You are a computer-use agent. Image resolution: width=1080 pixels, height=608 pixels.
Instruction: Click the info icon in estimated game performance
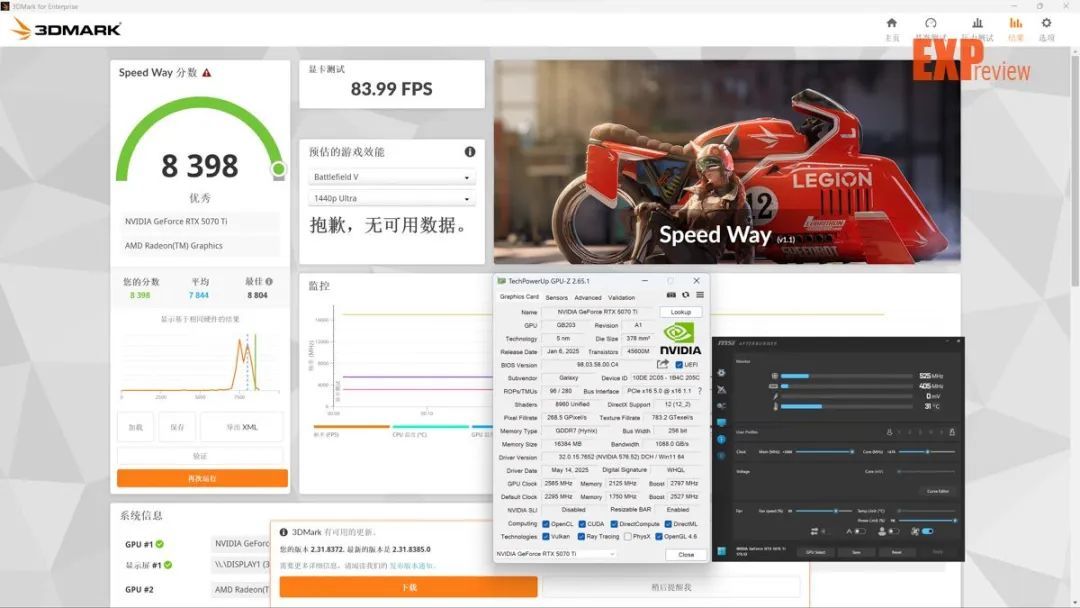[x=470, y=151]
